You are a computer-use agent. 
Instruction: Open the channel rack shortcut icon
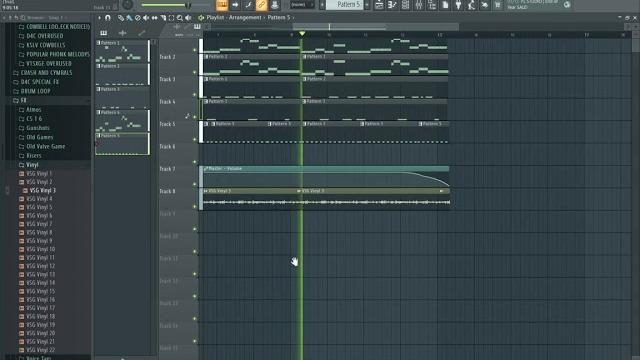[x=405, y=5]
